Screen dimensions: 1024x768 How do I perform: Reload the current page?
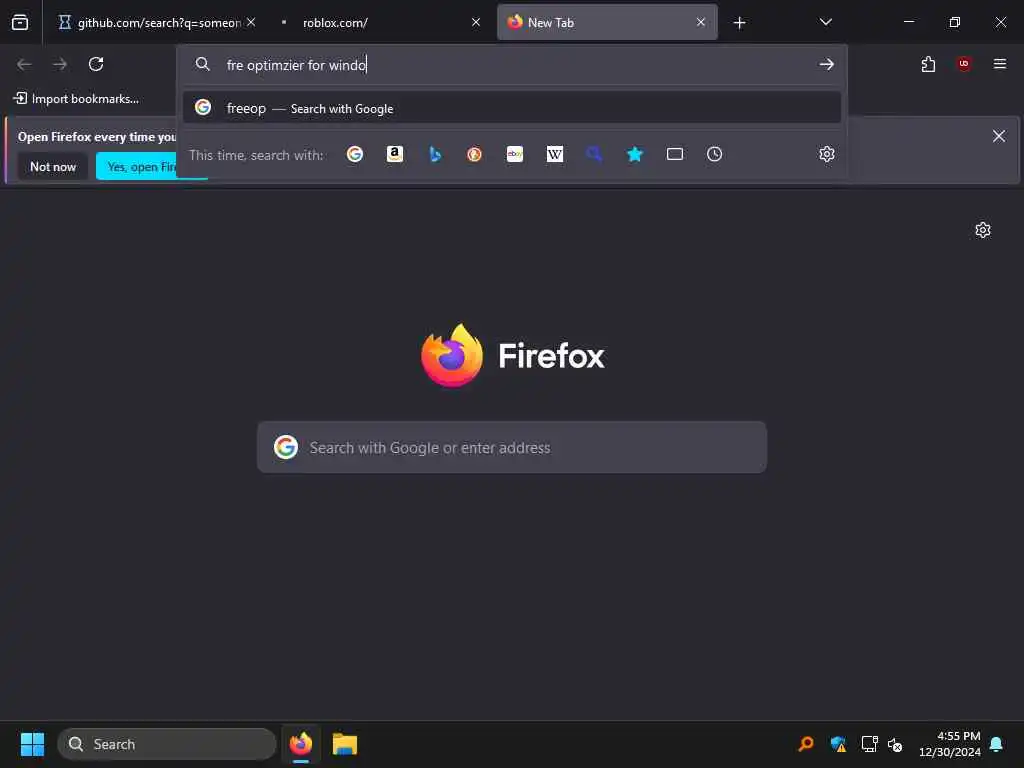(96, 64)
